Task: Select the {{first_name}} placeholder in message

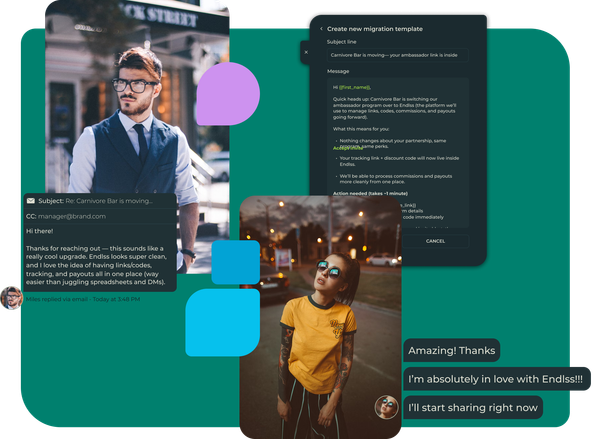Action: tap(354, 87)
